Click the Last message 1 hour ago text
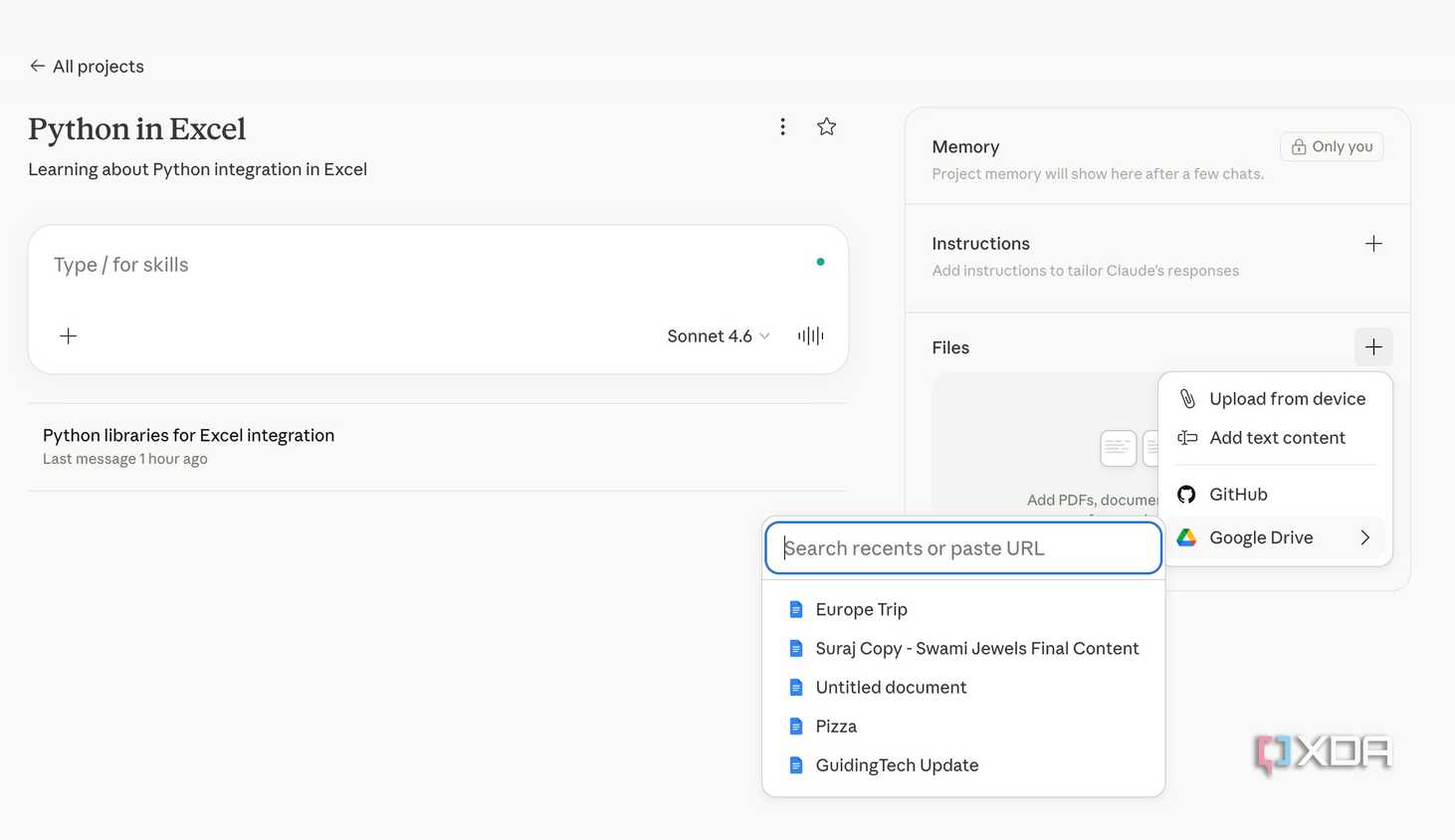Image resolution: width=1455 pixels, height=840 pixels. (x=125, y=459)
